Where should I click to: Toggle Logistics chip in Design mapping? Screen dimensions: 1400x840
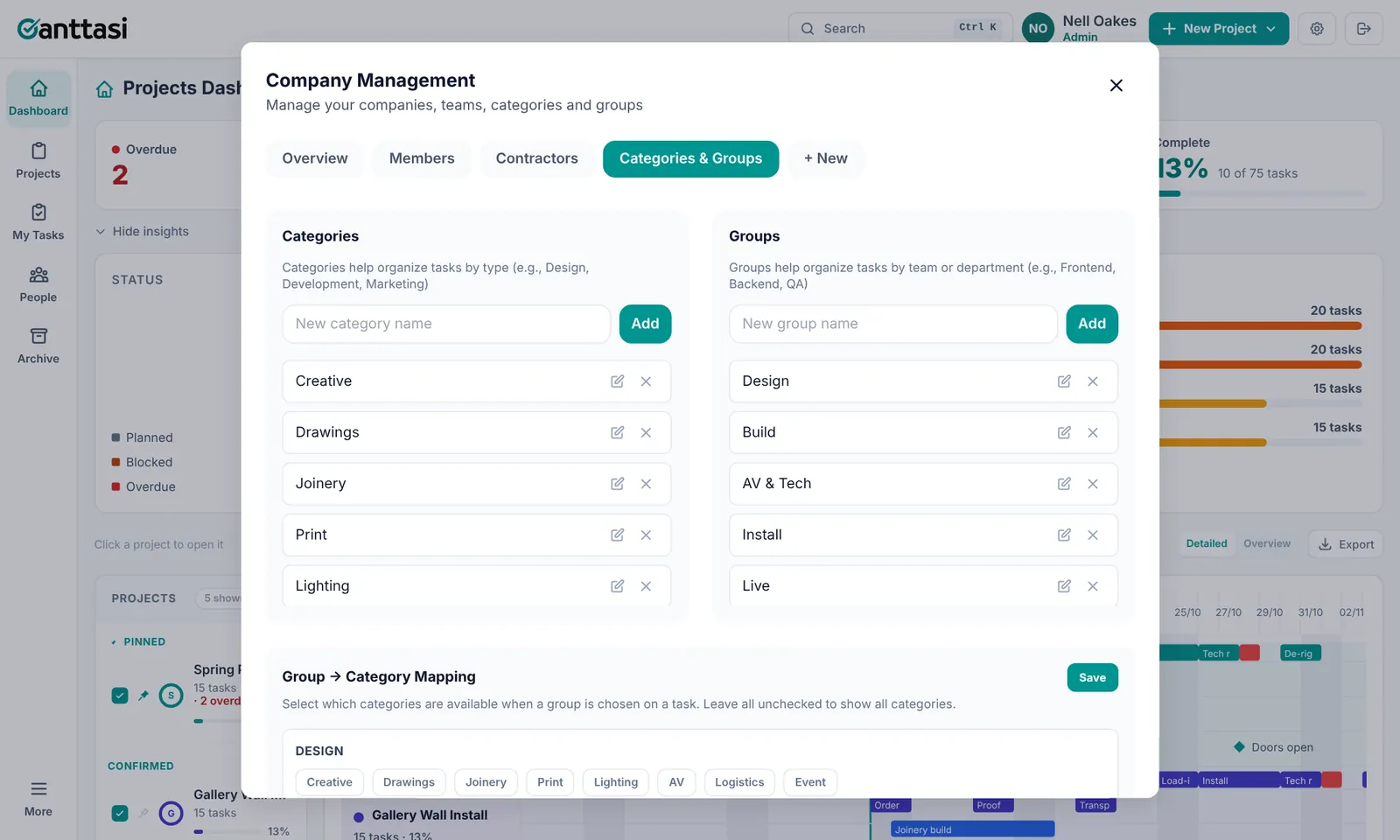pos(739,782)
